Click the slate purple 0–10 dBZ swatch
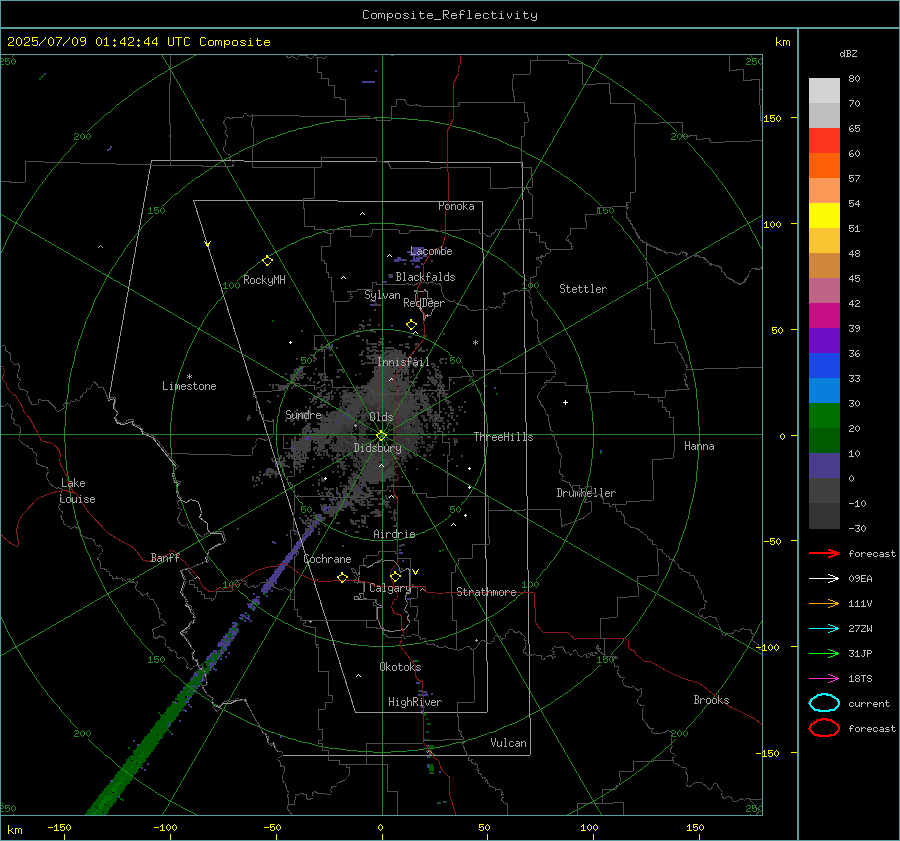The width and height of the screenshot is (900, 841). pos(824,466)
